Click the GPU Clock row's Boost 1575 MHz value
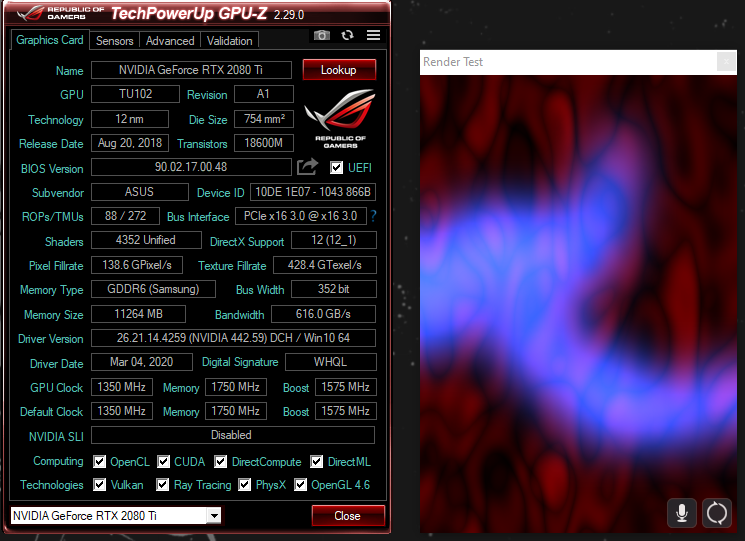Image resolution: width=745 pixels, height=541 pixels. point(346,387)
